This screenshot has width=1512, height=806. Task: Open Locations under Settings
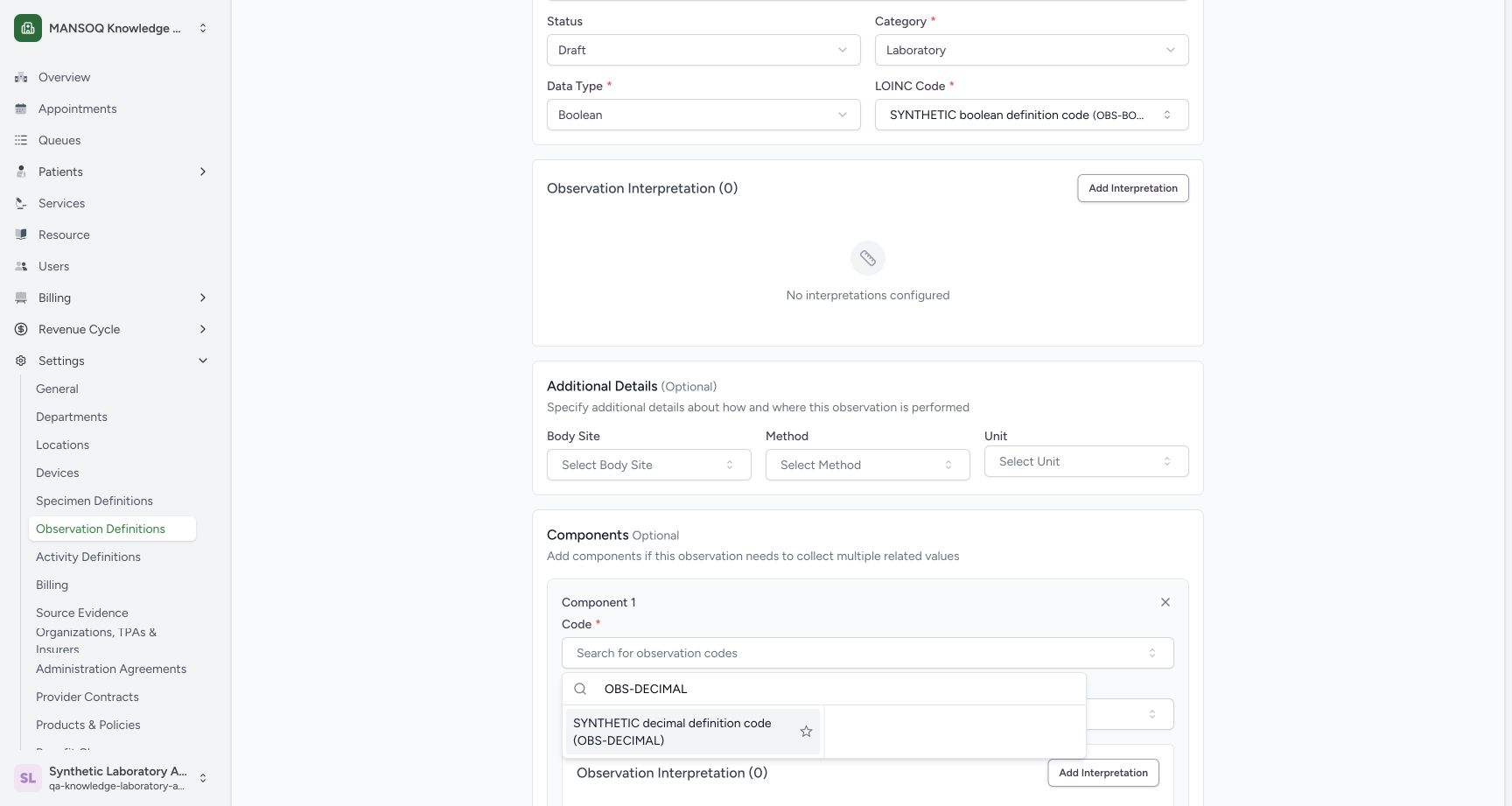(x=63, y=445)
